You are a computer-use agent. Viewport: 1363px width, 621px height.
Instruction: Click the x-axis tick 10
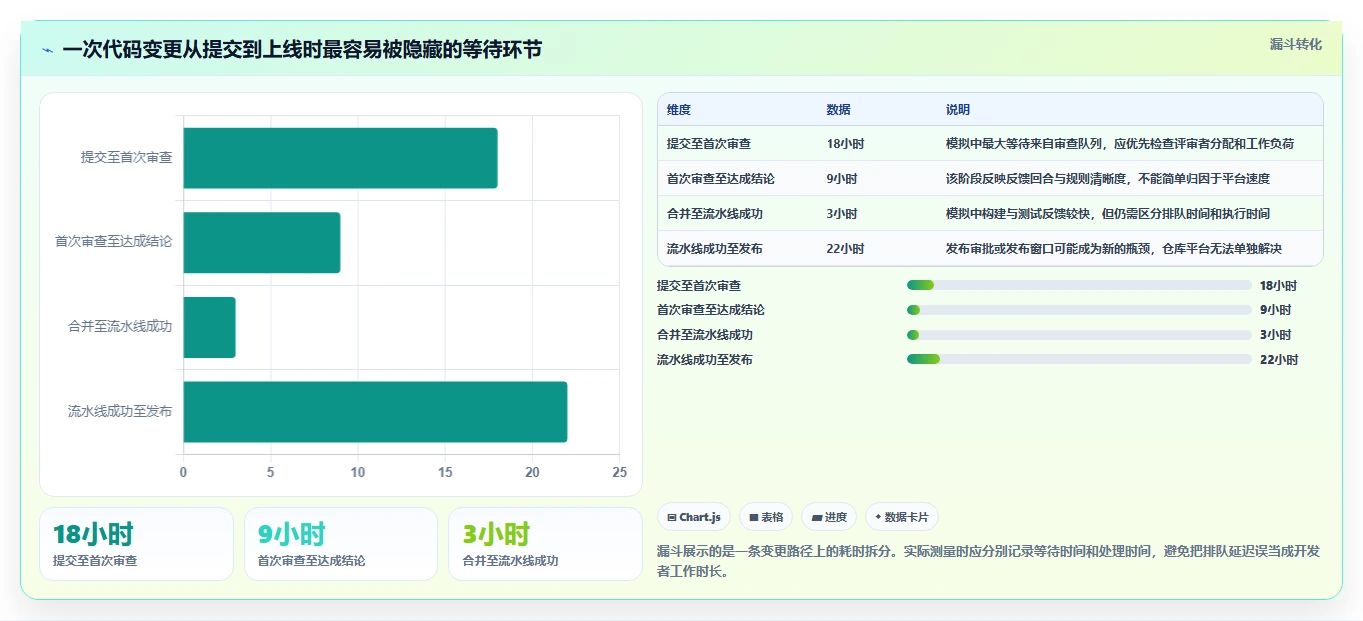(x=358, y=472)
